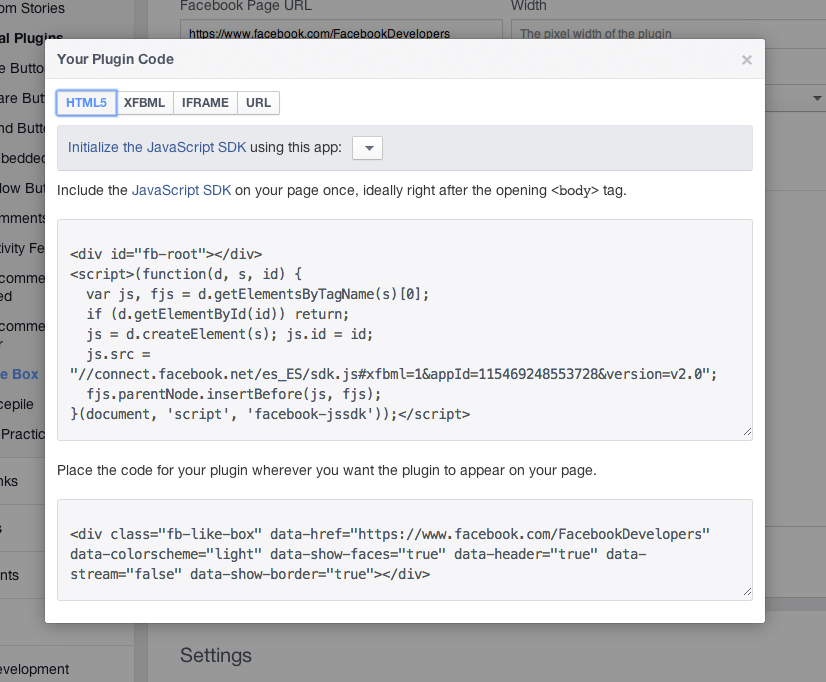Click the 'js.src =' line in code
Screen dimensions: 826x682
coord(119,354)
